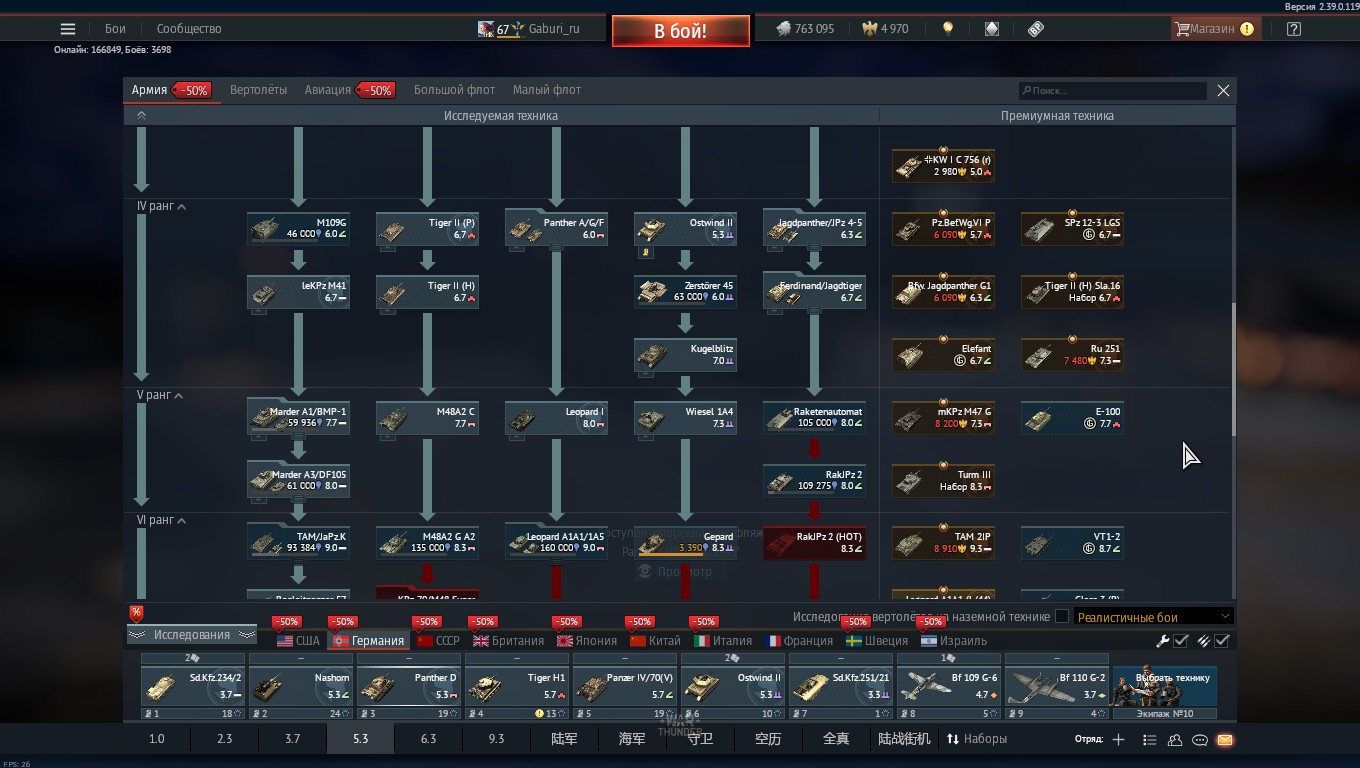Select the Британия nation tab
Viewport: 1360px width, 768px height.
(508, 641)
